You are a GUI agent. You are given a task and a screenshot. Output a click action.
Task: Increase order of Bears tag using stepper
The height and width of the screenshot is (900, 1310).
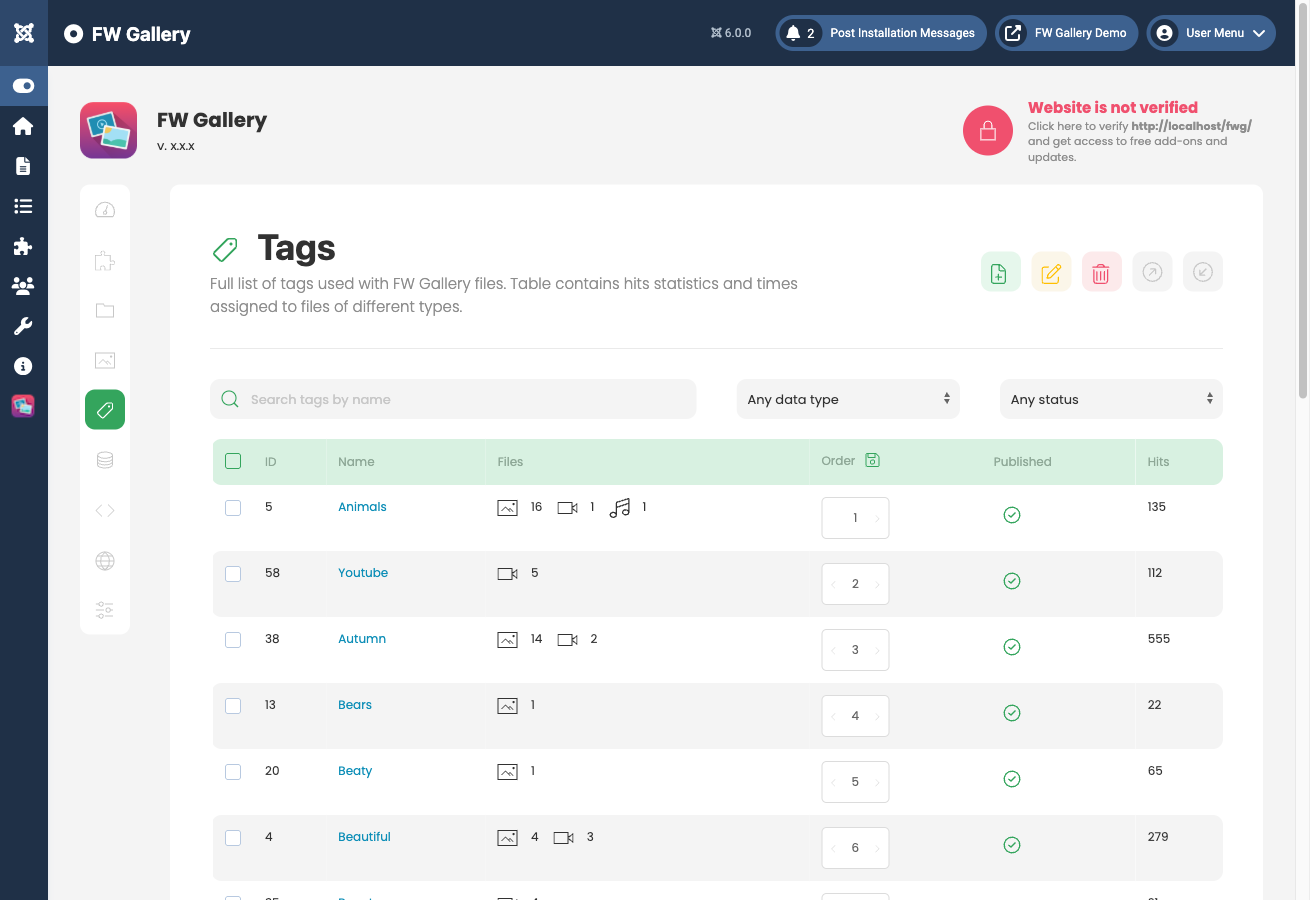coord(878,716)
